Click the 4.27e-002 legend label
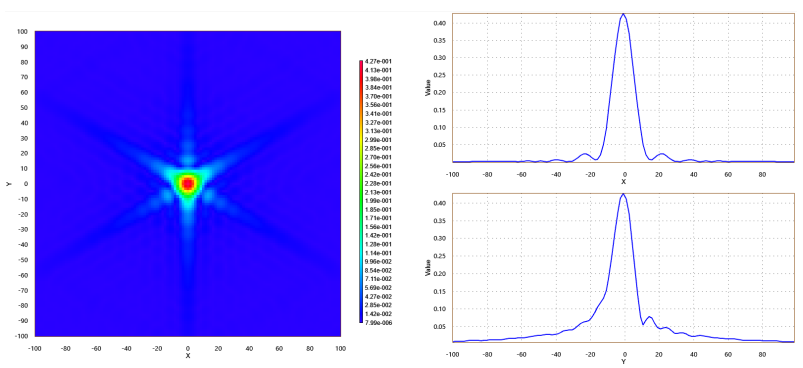This screenshot has height=368, width=803. click(378, 296)
